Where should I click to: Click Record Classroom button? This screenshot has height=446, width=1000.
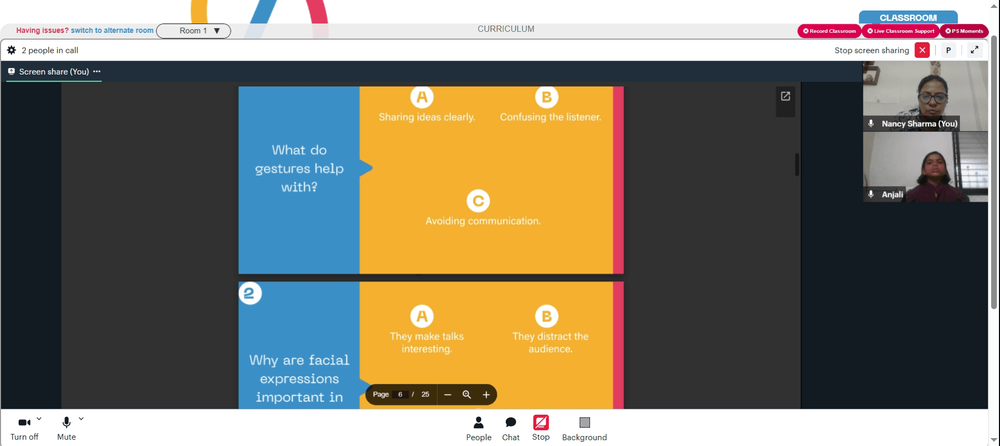pos(829,31)
